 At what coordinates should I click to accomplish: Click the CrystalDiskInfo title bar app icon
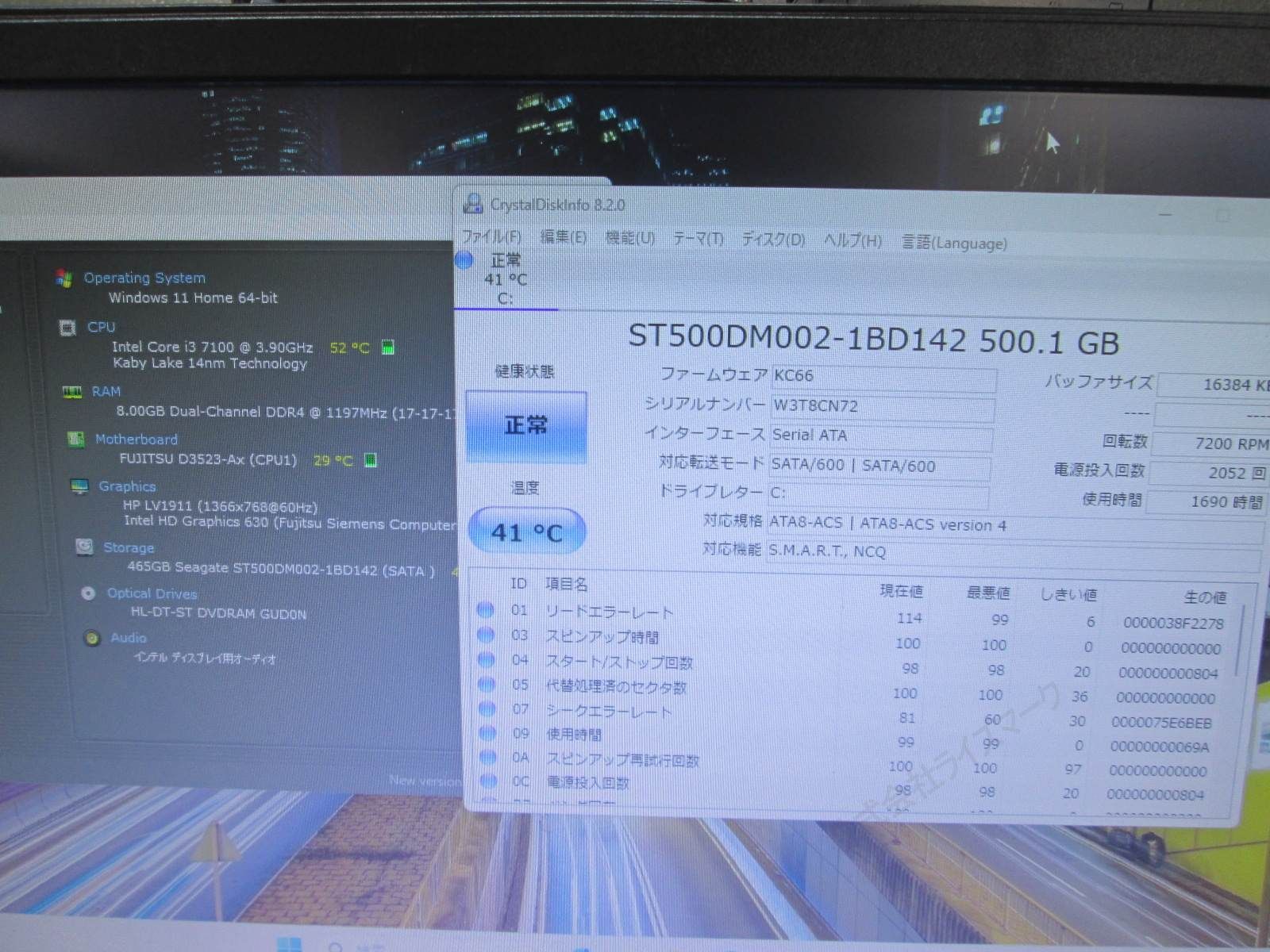coord(473,204)
